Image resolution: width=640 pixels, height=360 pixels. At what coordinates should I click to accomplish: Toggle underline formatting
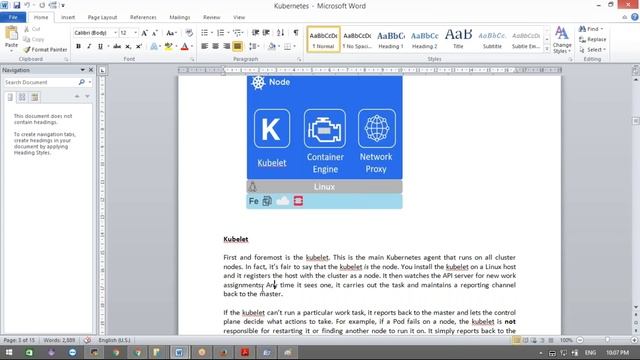click(100, 47)
